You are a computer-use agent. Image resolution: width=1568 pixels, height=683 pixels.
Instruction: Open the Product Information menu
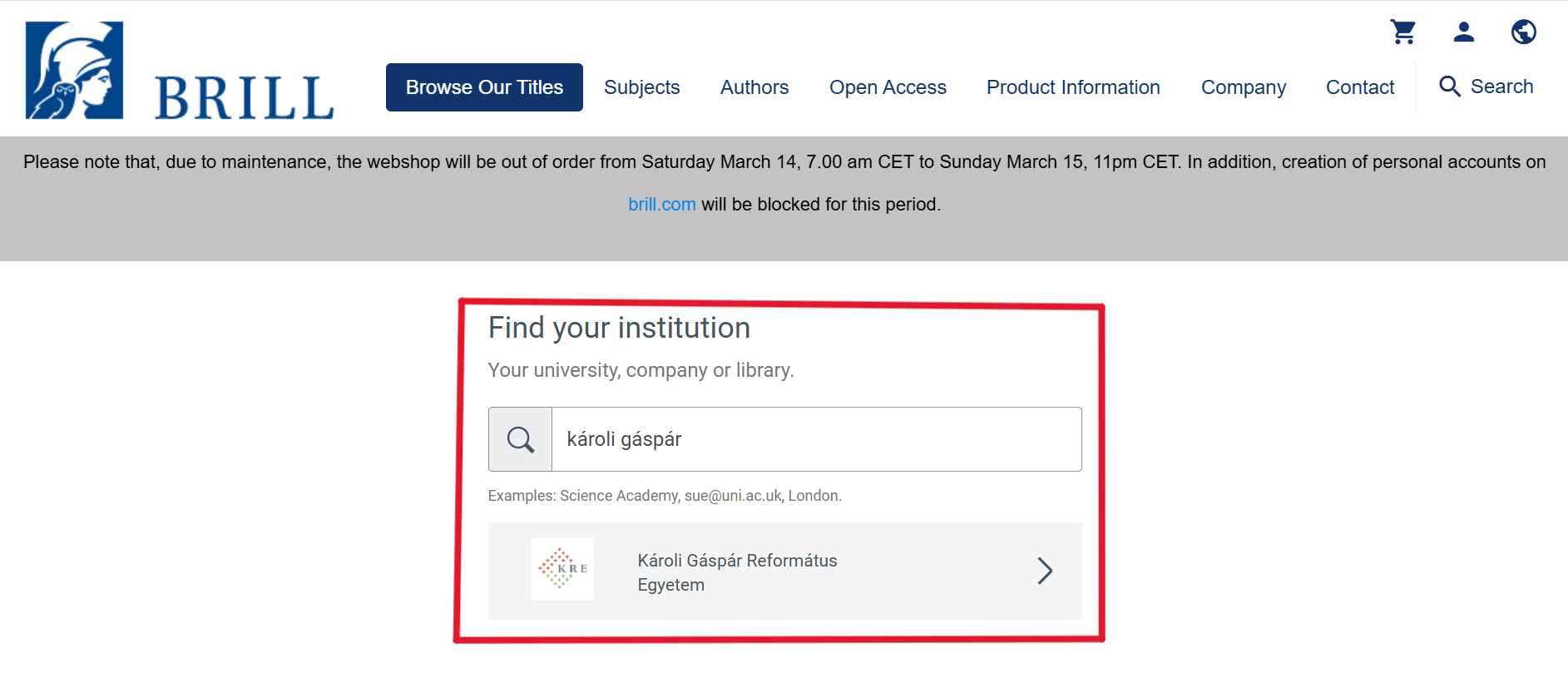tap(1072, 87)
